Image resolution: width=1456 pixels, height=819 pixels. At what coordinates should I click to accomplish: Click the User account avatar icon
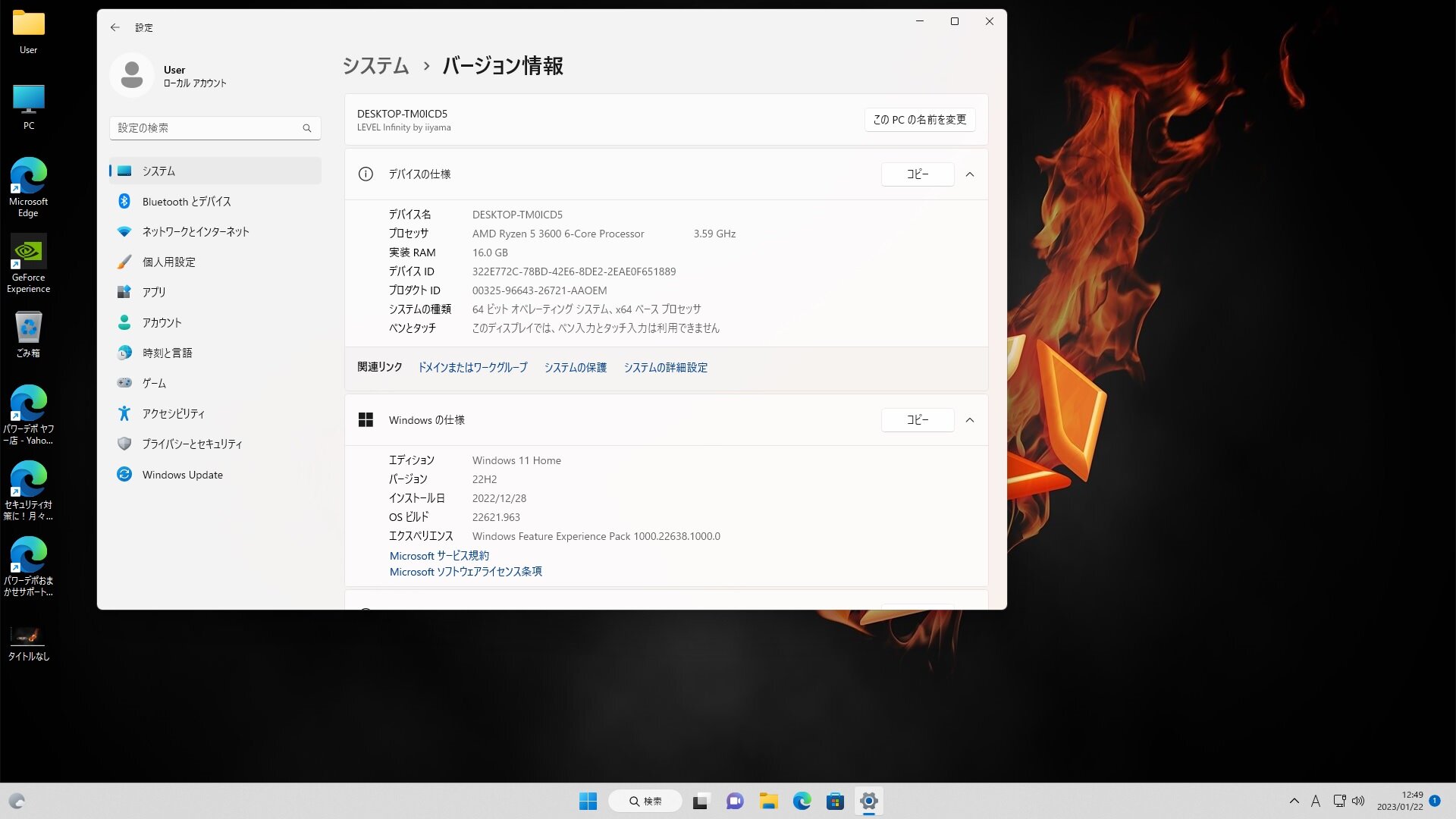pyautogui.click(x=132, y=75)
